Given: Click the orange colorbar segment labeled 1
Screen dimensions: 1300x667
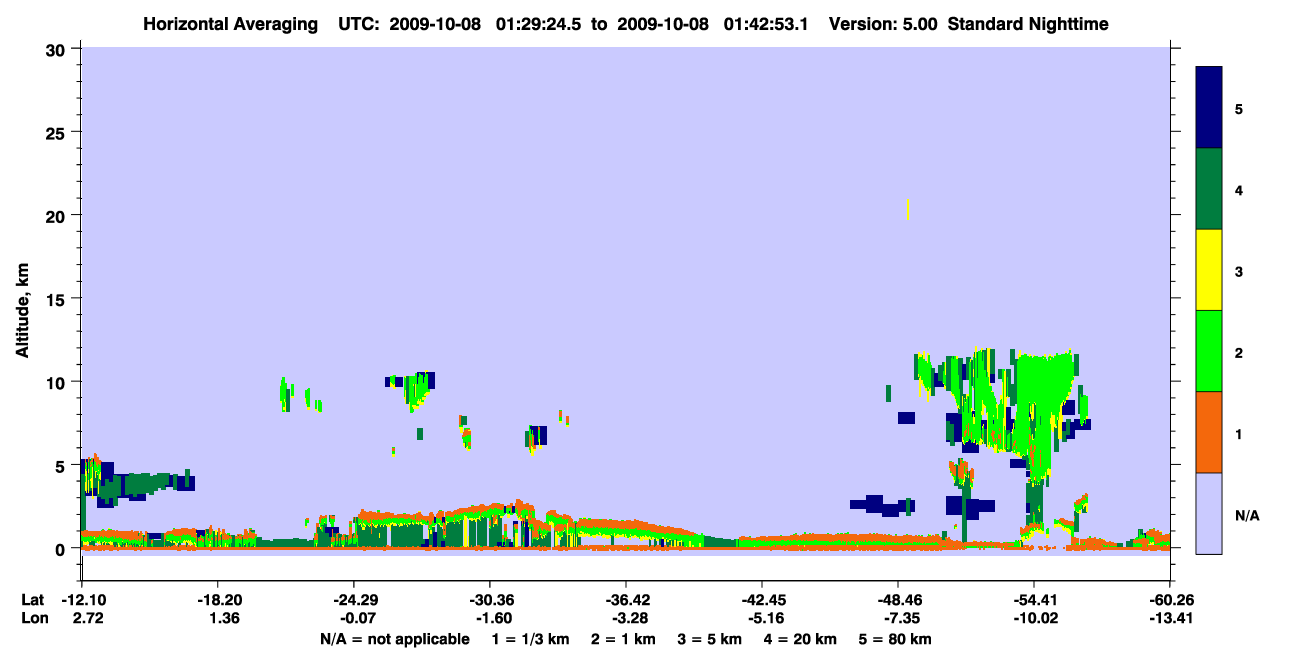Looking at the screenshot, I should point(1209,432).
